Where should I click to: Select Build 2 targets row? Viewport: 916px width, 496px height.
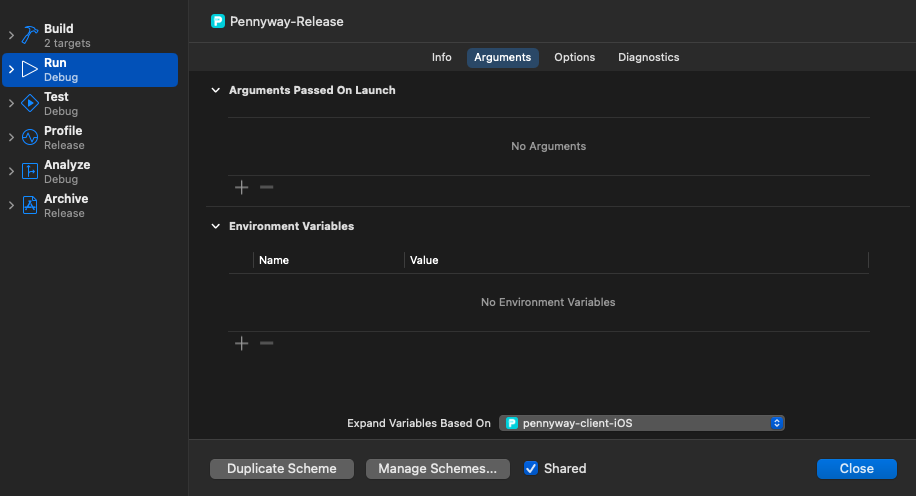pos(90,36)
